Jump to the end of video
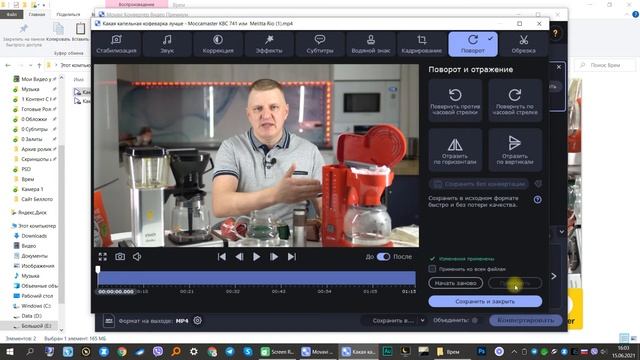This screenshot has height=360, width=640. (x=291, y=257)
